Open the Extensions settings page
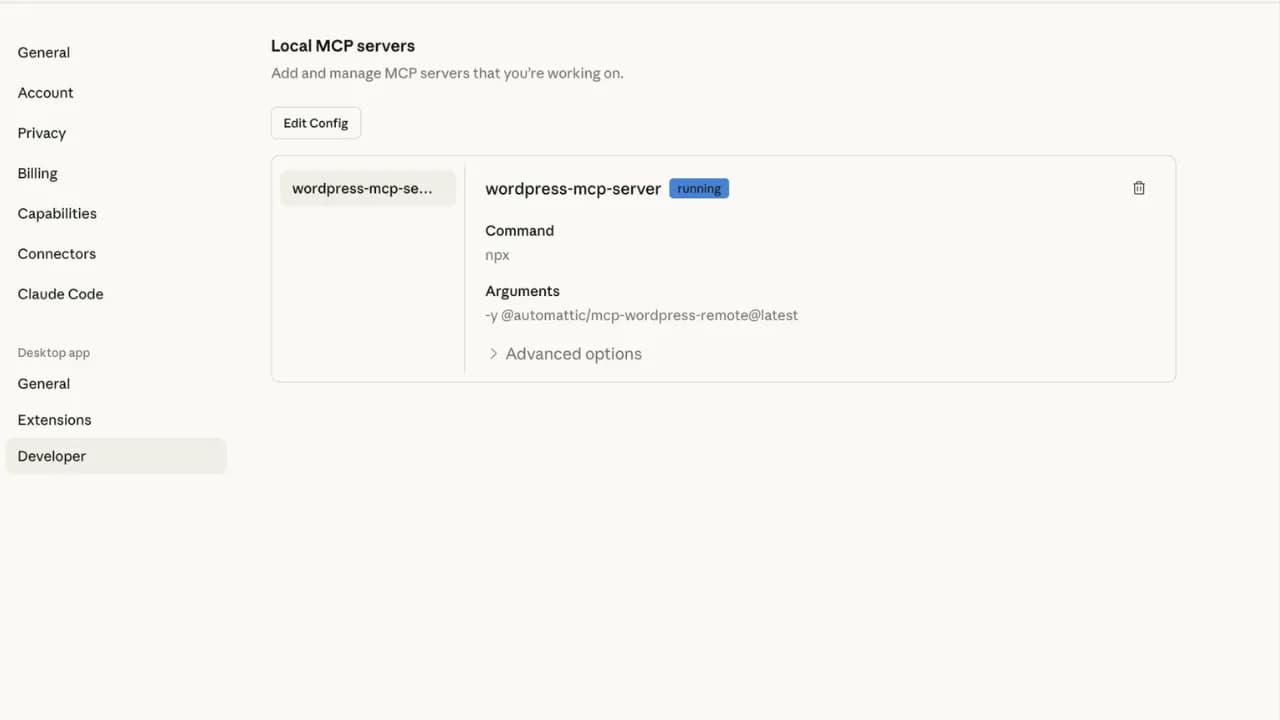This screenshot has width=1280, height=720. click(x=54, y=419)
